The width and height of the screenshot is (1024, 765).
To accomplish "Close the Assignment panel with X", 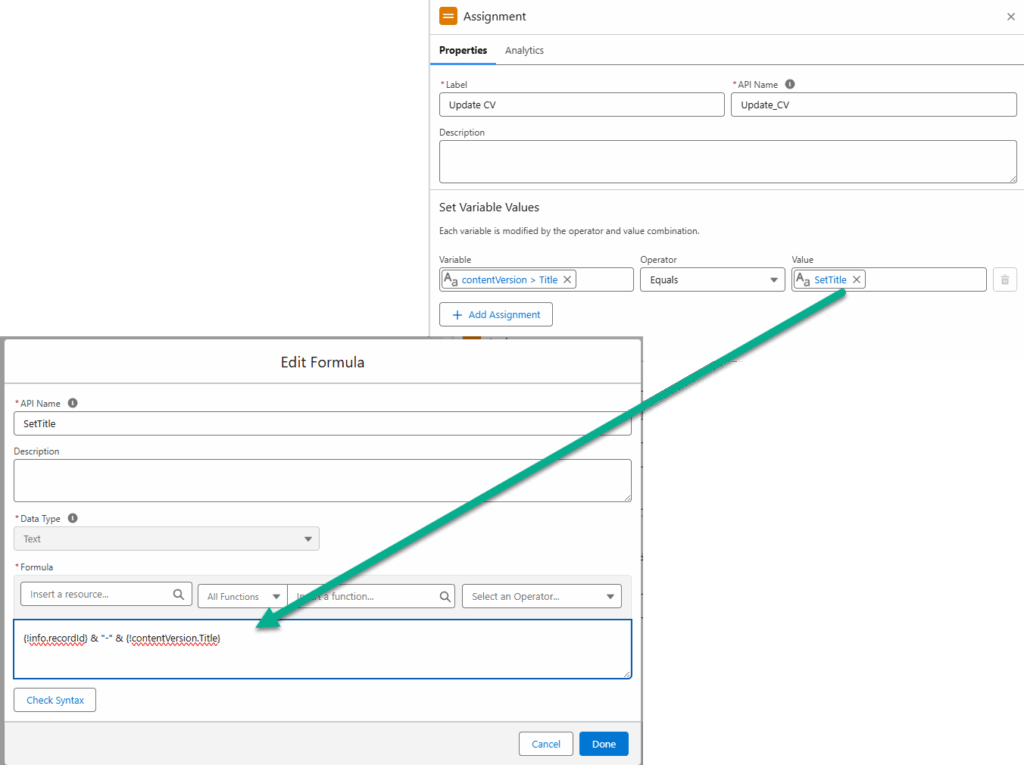I will tap(1010, 17).
